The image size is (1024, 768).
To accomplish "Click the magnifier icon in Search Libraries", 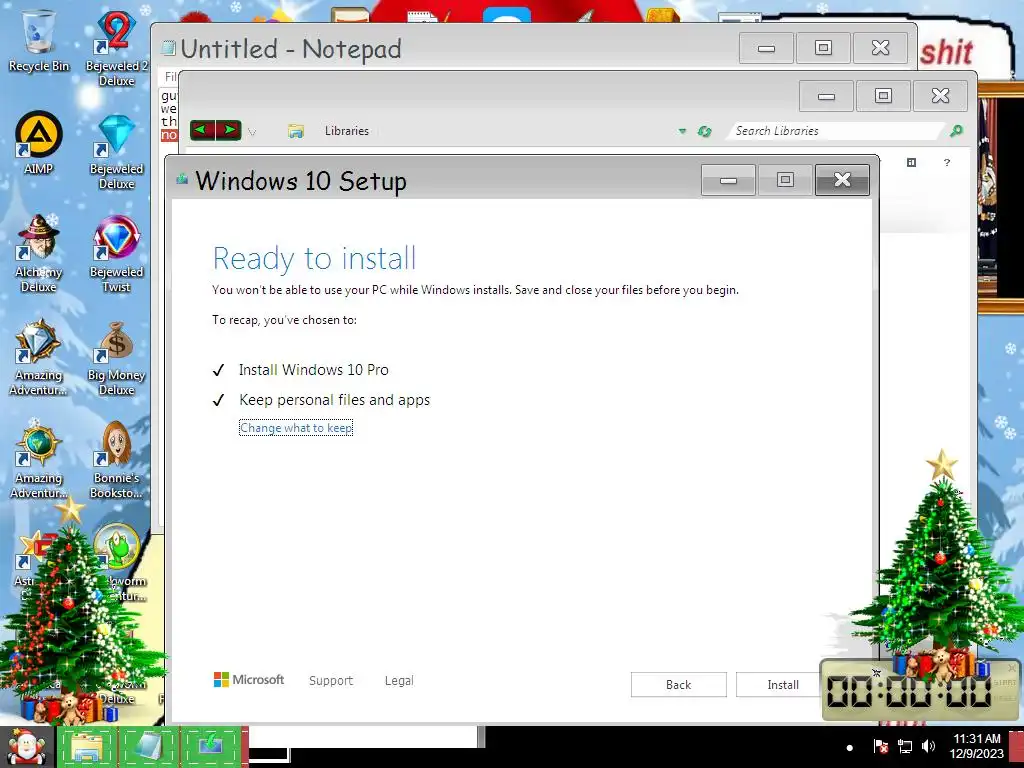I will [955, 131].
